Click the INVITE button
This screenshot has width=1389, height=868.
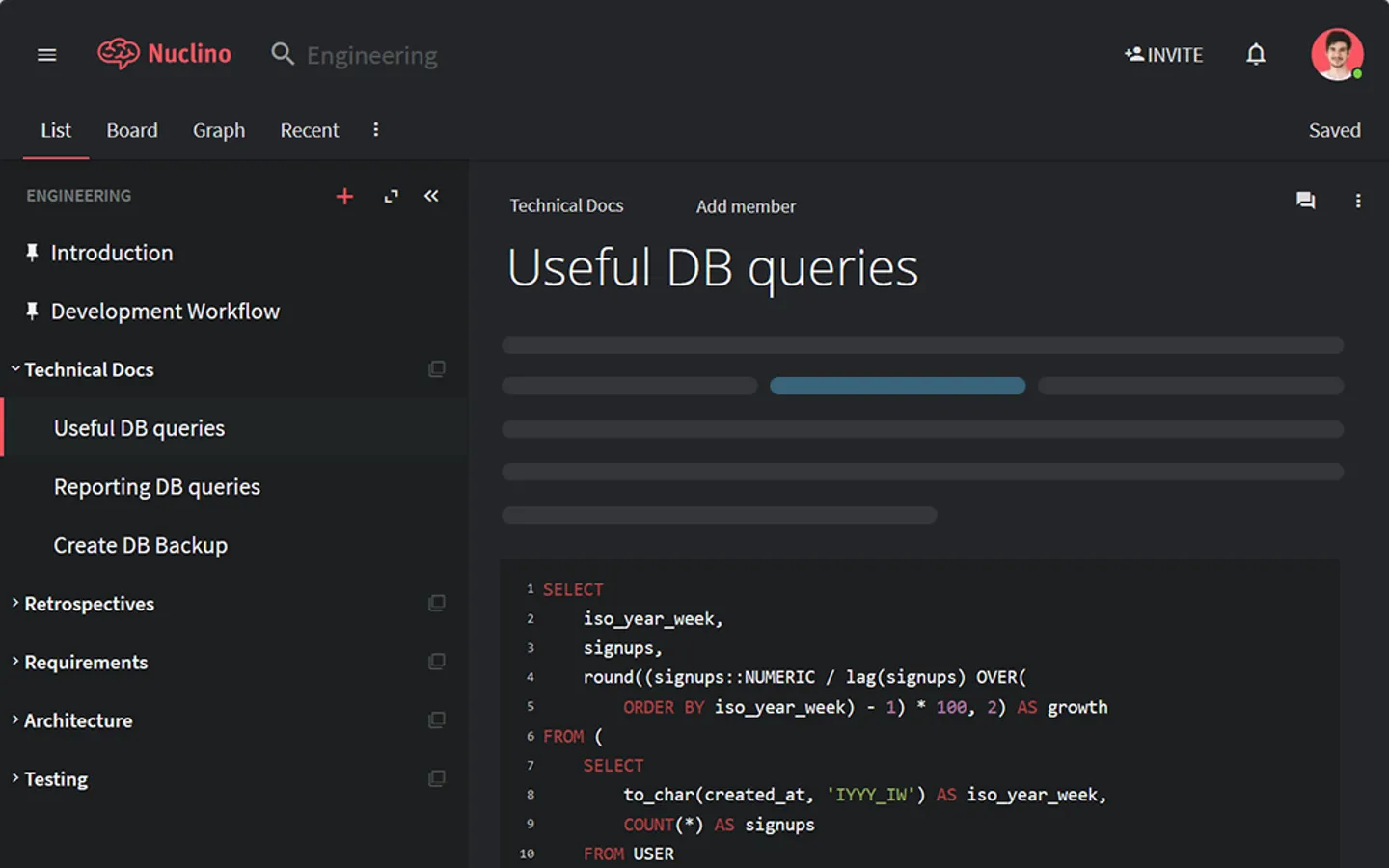1164,55
